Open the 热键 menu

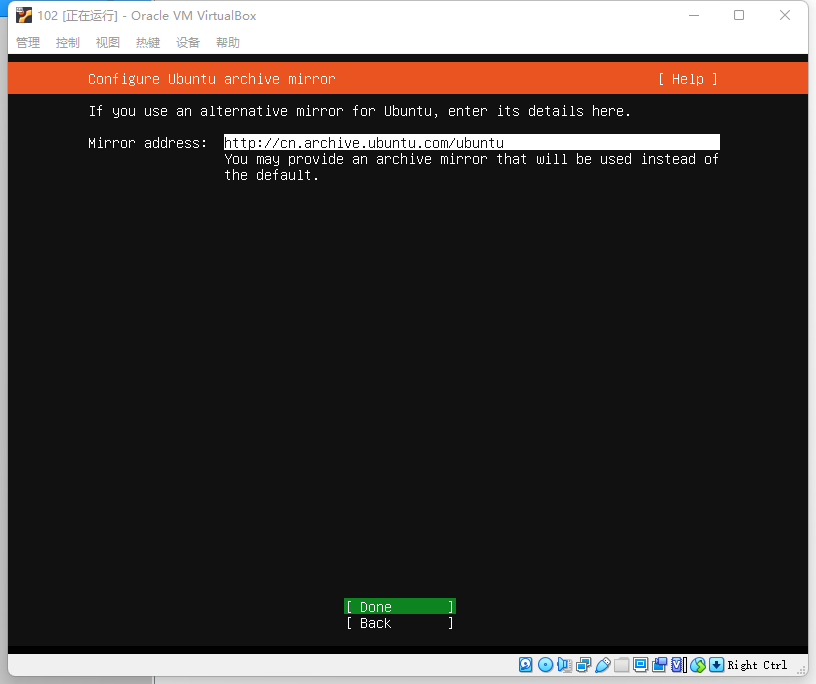(148, 43)
